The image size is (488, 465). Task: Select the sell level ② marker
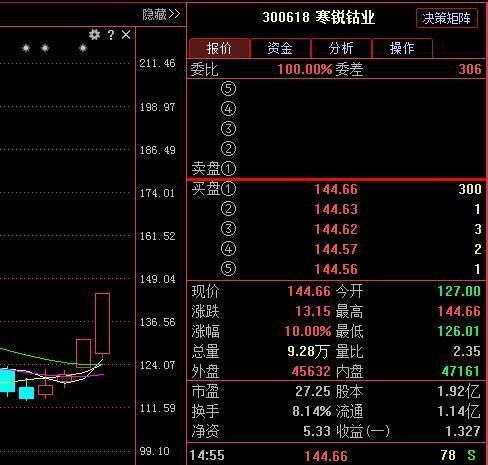(228, 149)
